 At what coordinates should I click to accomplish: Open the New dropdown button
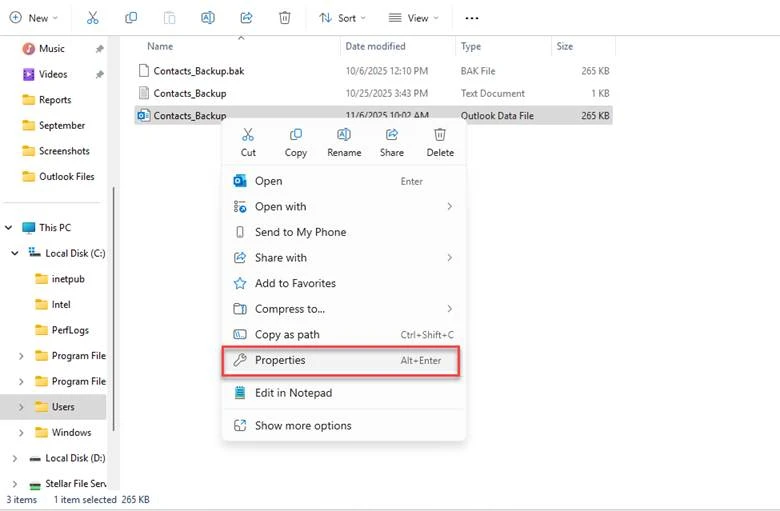(x=34, y=18)
